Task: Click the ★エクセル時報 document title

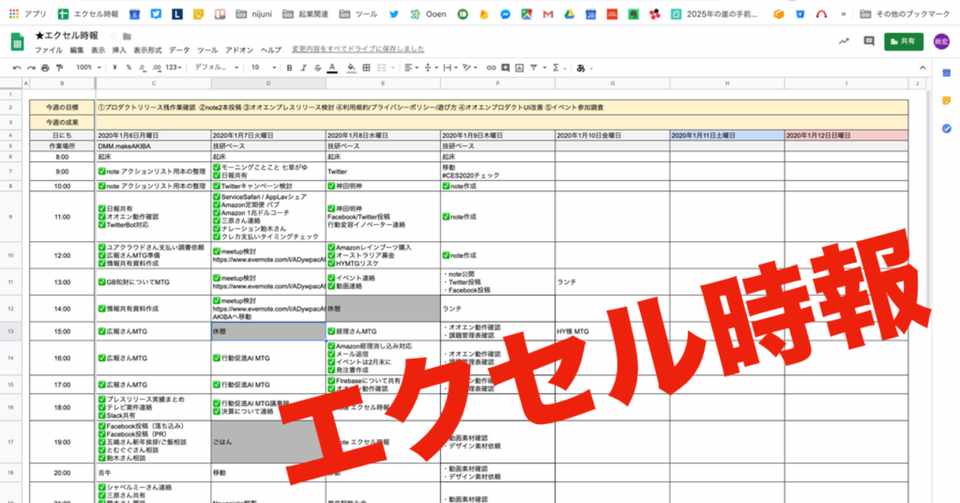Action: 67,36
